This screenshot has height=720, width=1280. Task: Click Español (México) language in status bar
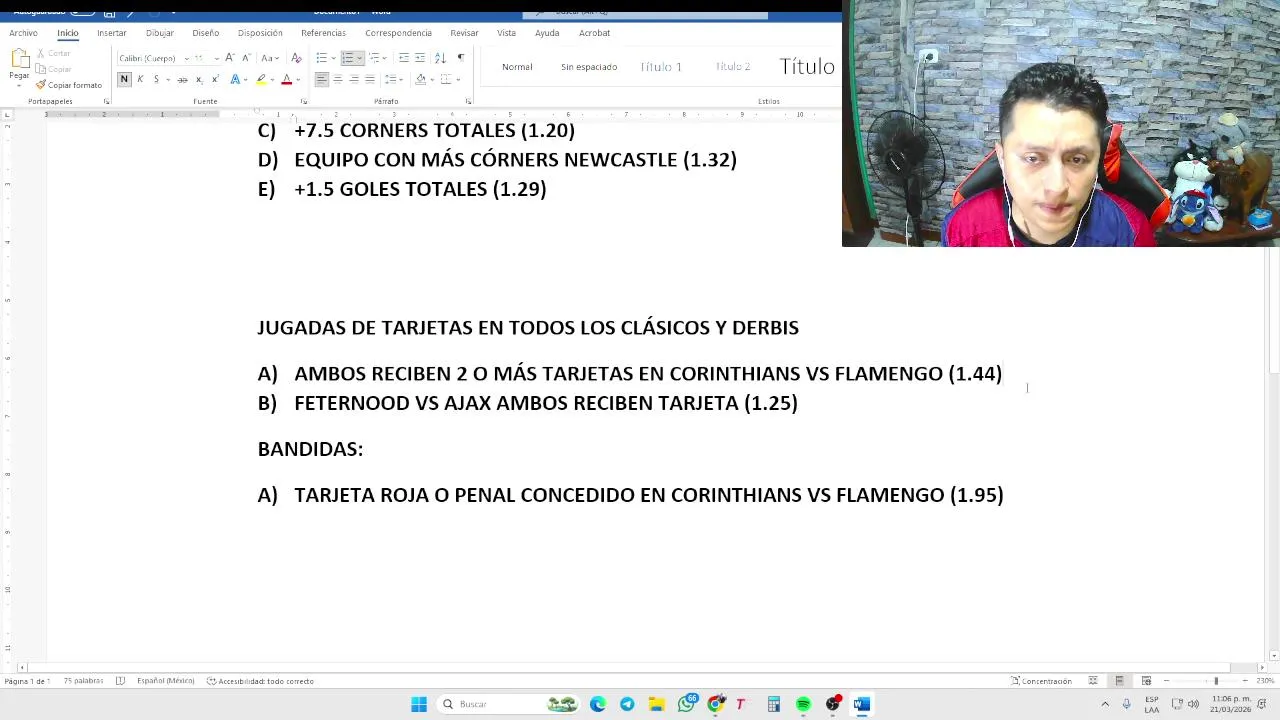[x=165, y=681]
